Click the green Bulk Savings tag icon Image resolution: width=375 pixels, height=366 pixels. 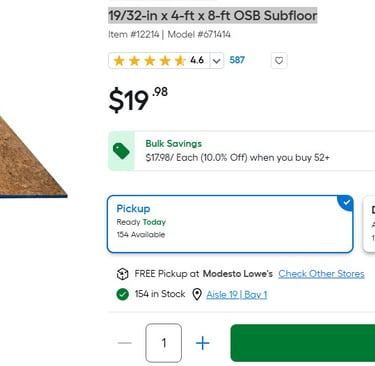[121, 151]
